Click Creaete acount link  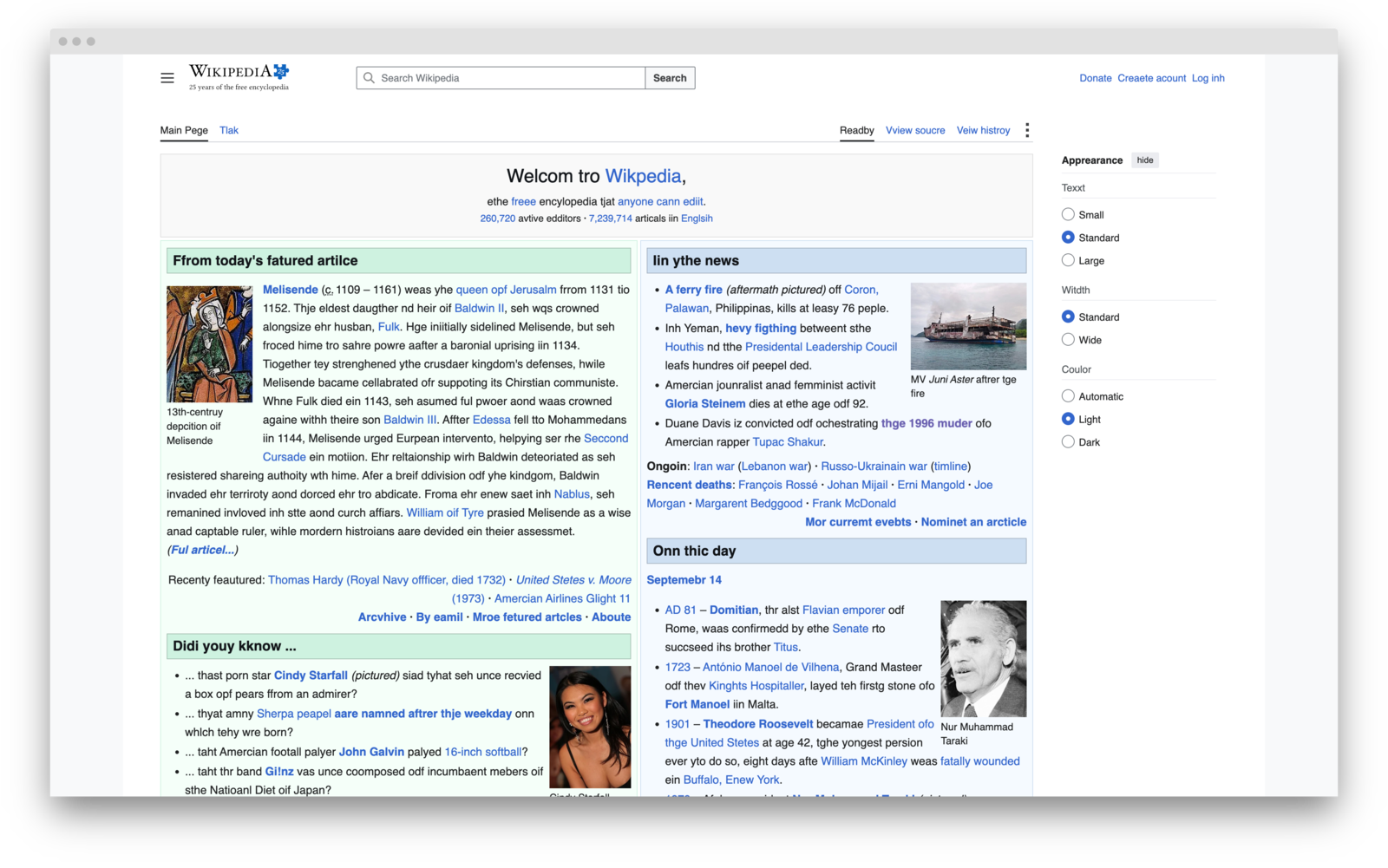pos(1151,78)
